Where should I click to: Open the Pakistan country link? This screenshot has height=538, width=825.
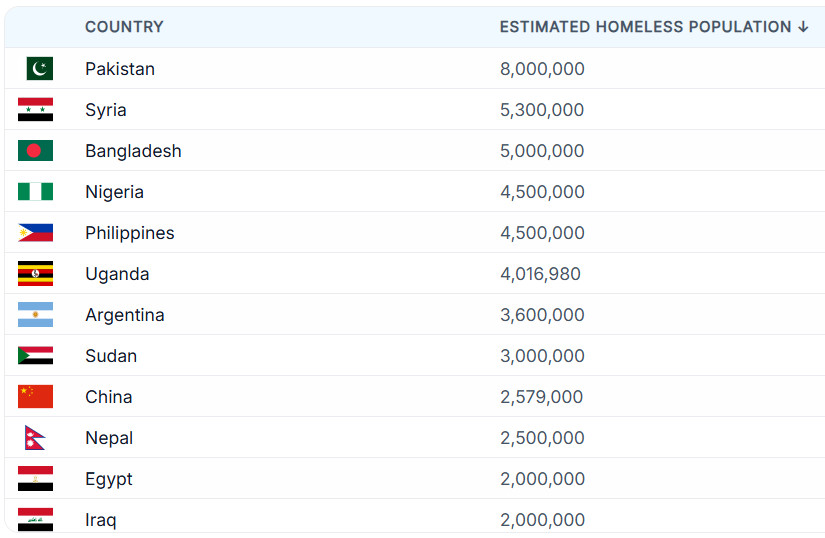[120, 69]
